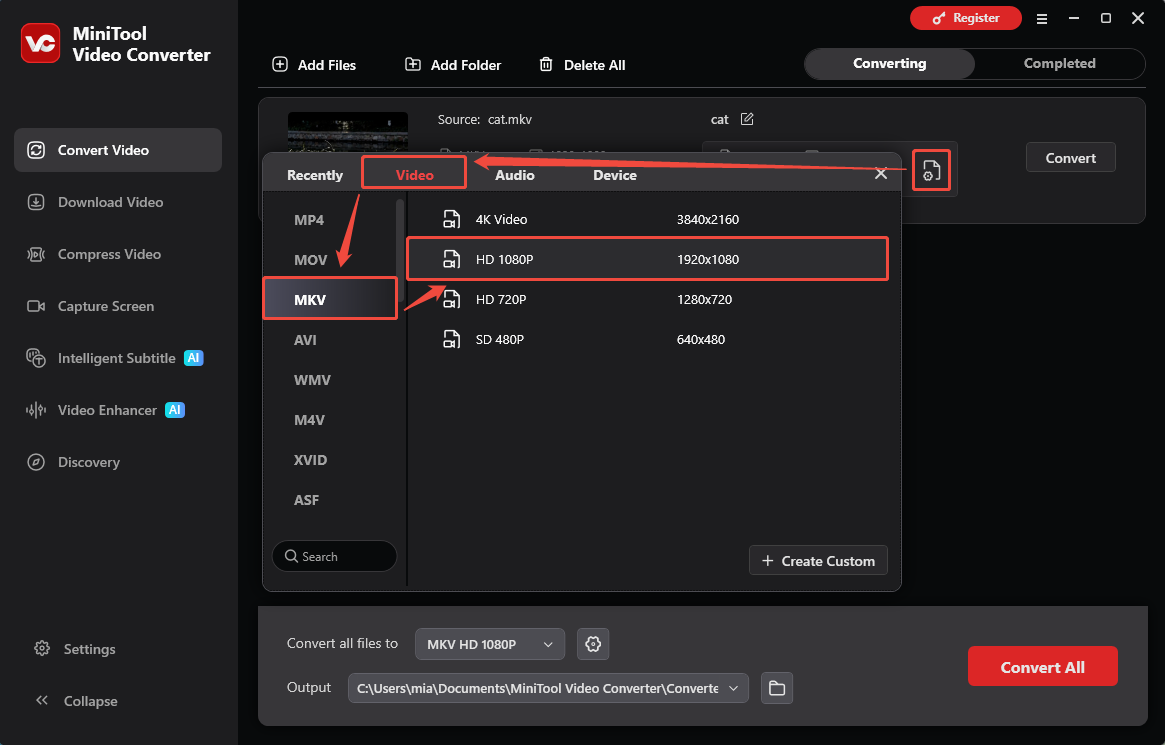Click the Delete All label
This screenshot has width=1165, height=745.
pos(594,65)
